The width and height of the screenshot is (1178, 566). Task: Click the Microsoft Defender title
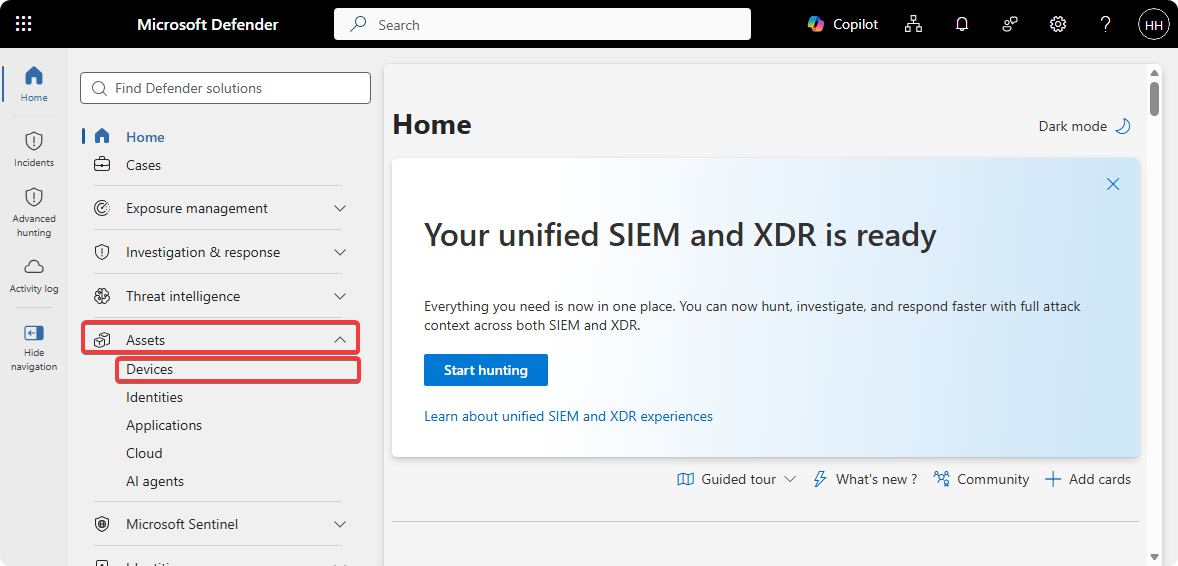click(207, 24)
